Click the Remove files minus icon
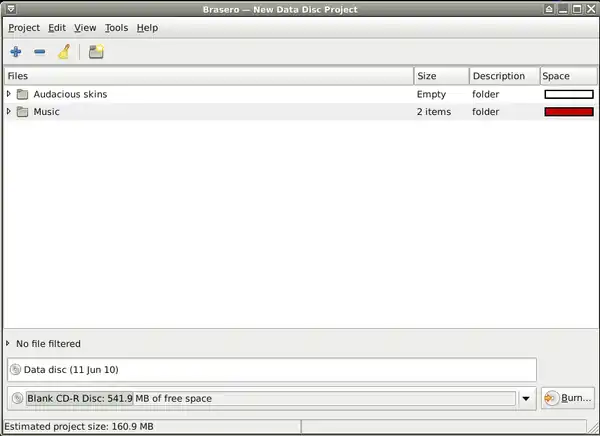Viewport: 600px width, 436px height. [39, 52]
